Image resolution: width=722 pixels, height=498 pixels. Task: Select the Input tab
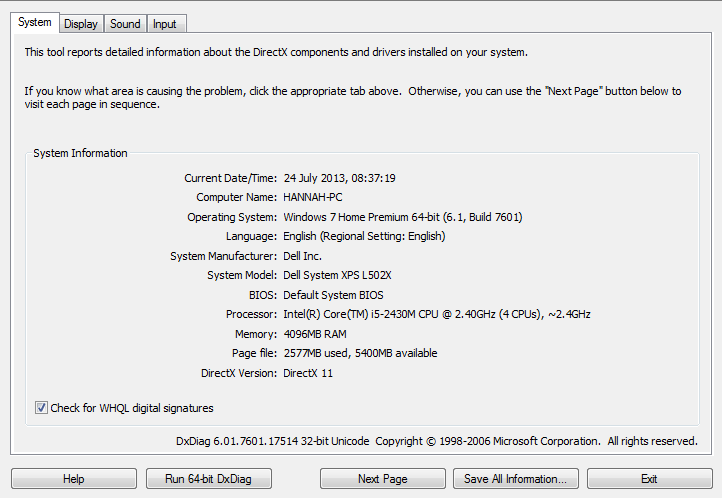tap(165, 24)
